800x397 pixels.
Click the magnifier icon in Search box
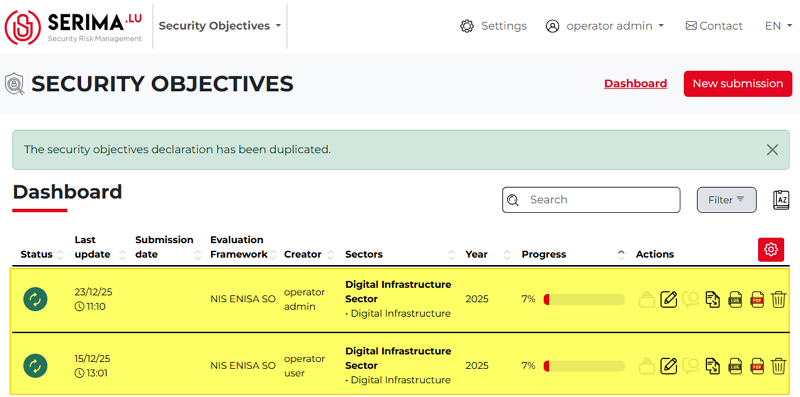pyautogui.click(x=513, y=200)
